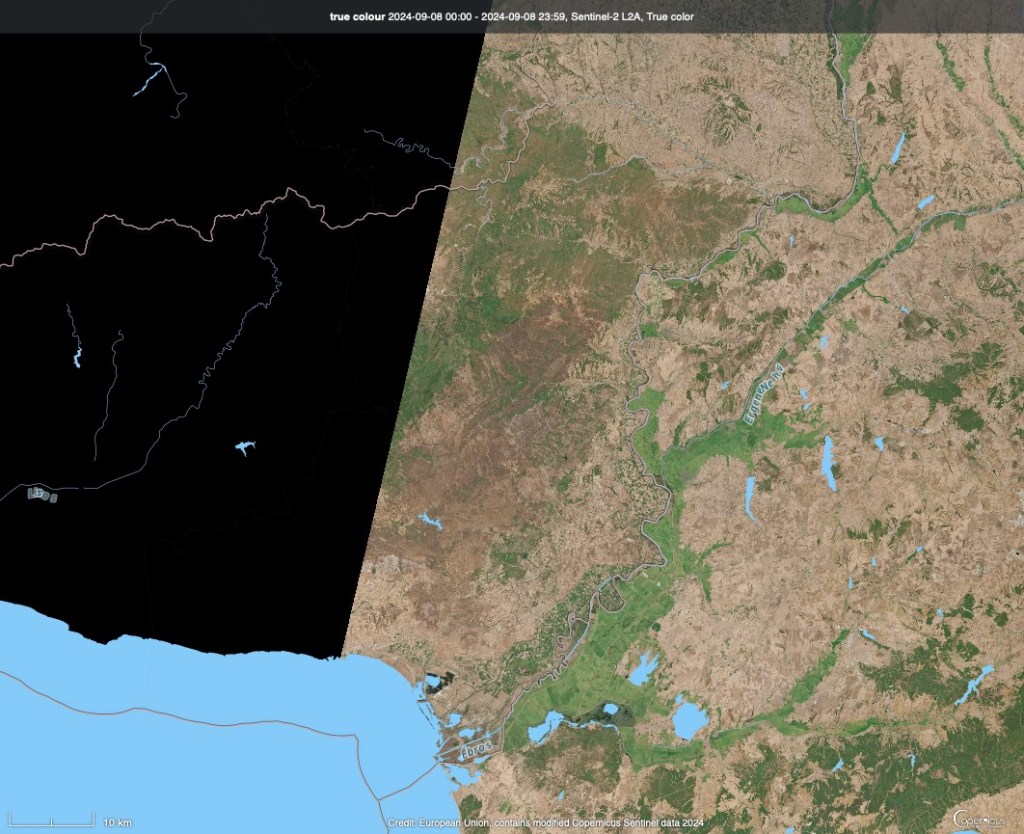Click the small lake west of the river

tap(431, 520)
